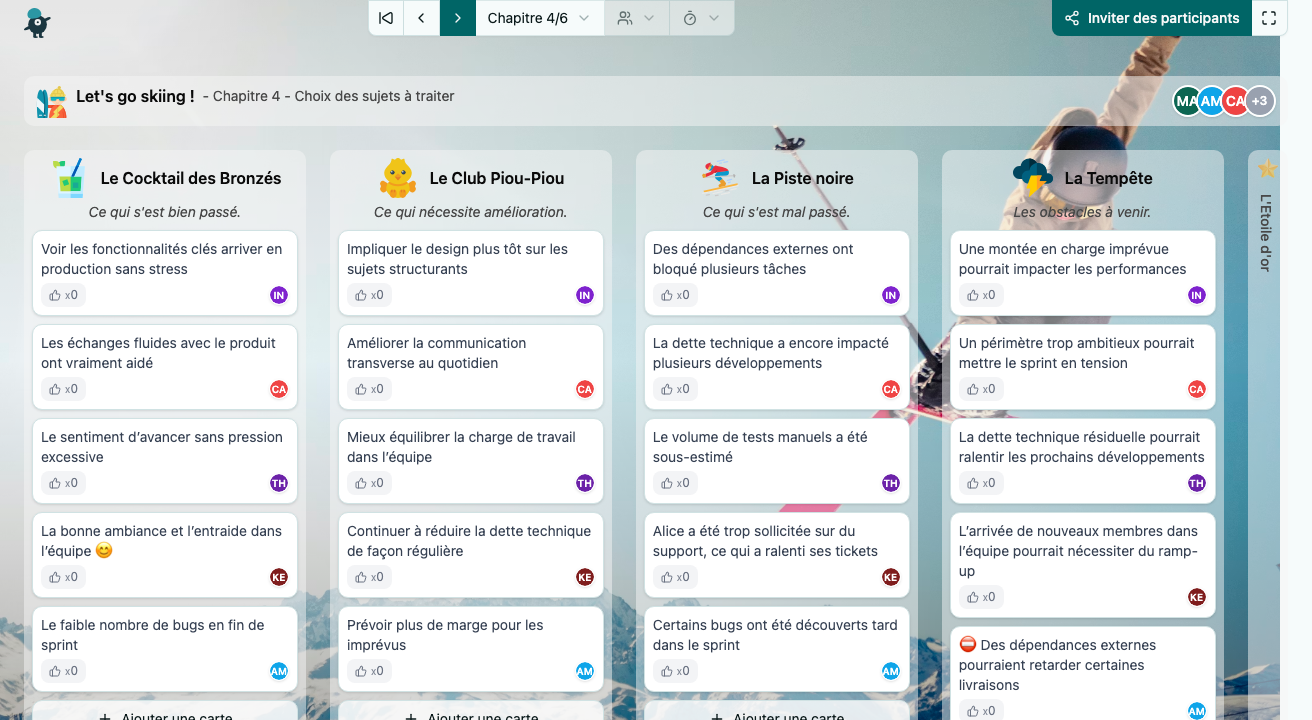The image size is (1312, 720).
Task: Expand the participants dropdown in the toolbar
Action: tap(636, 18)
